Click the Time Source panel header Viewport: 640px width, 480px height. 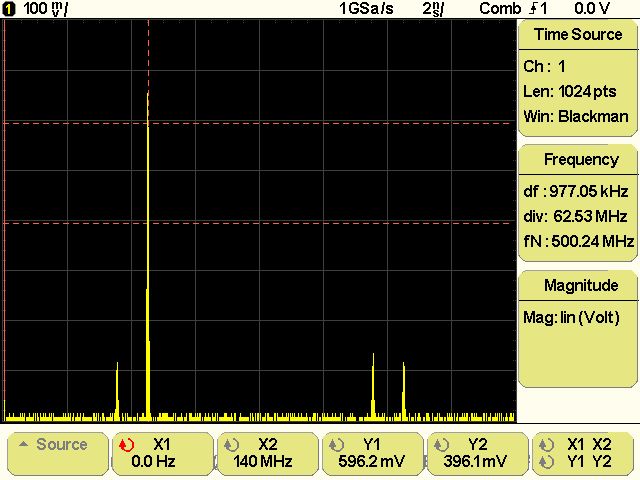[578, 35]
